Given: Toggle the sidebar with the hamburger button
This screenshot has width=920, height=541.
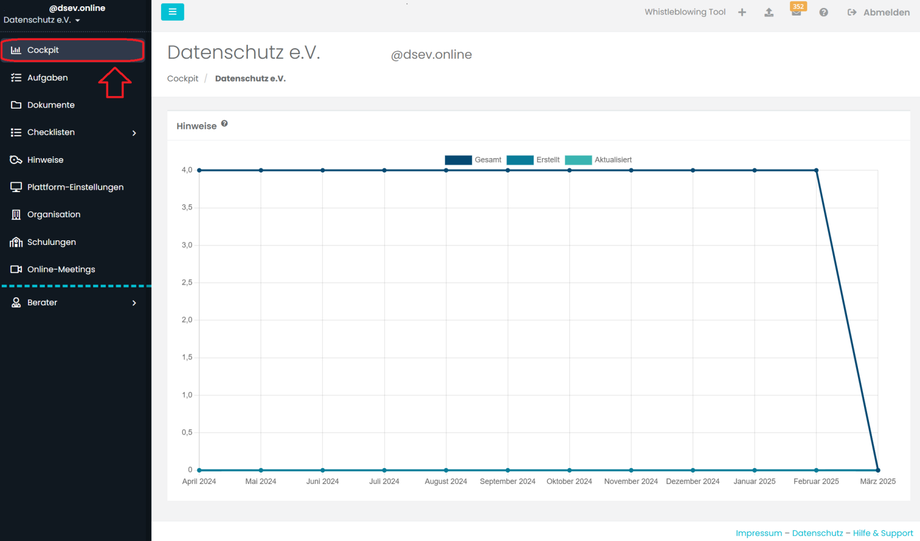Looking at the screenshot, I should 172,12.
